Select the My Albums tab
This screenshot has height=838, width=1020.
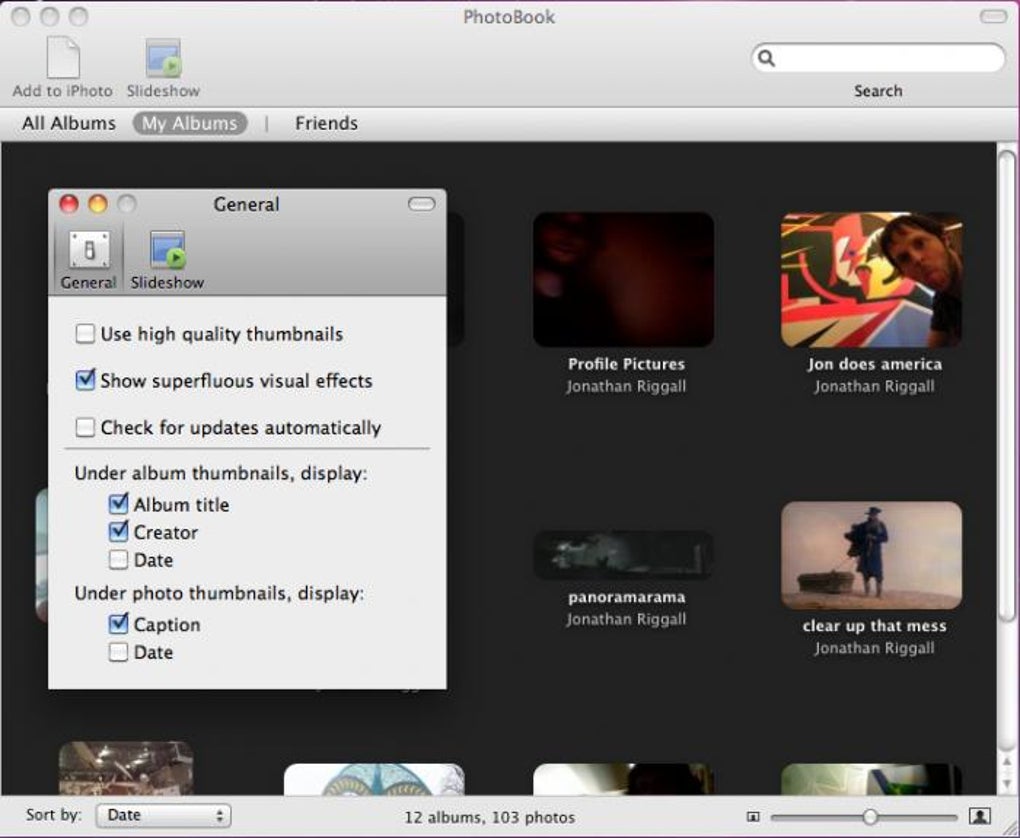pyautogui.click(x=189, y=123)
